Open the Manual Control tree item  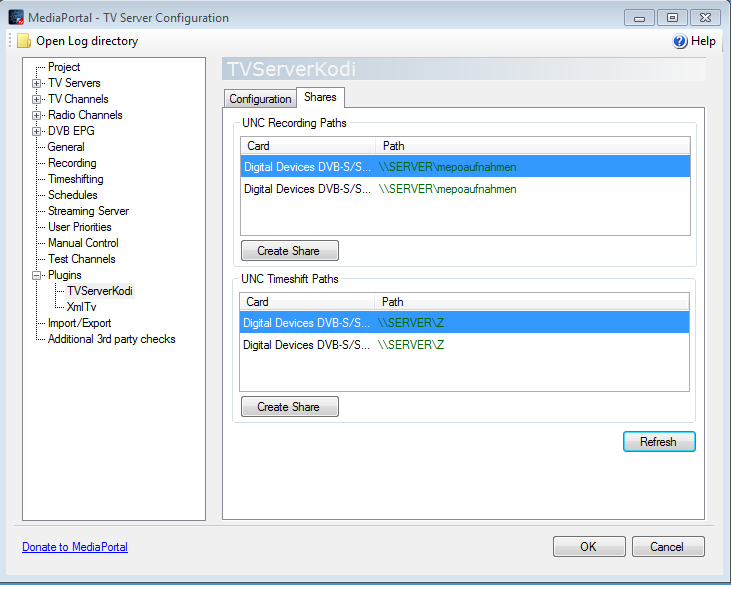click(83, 243)
